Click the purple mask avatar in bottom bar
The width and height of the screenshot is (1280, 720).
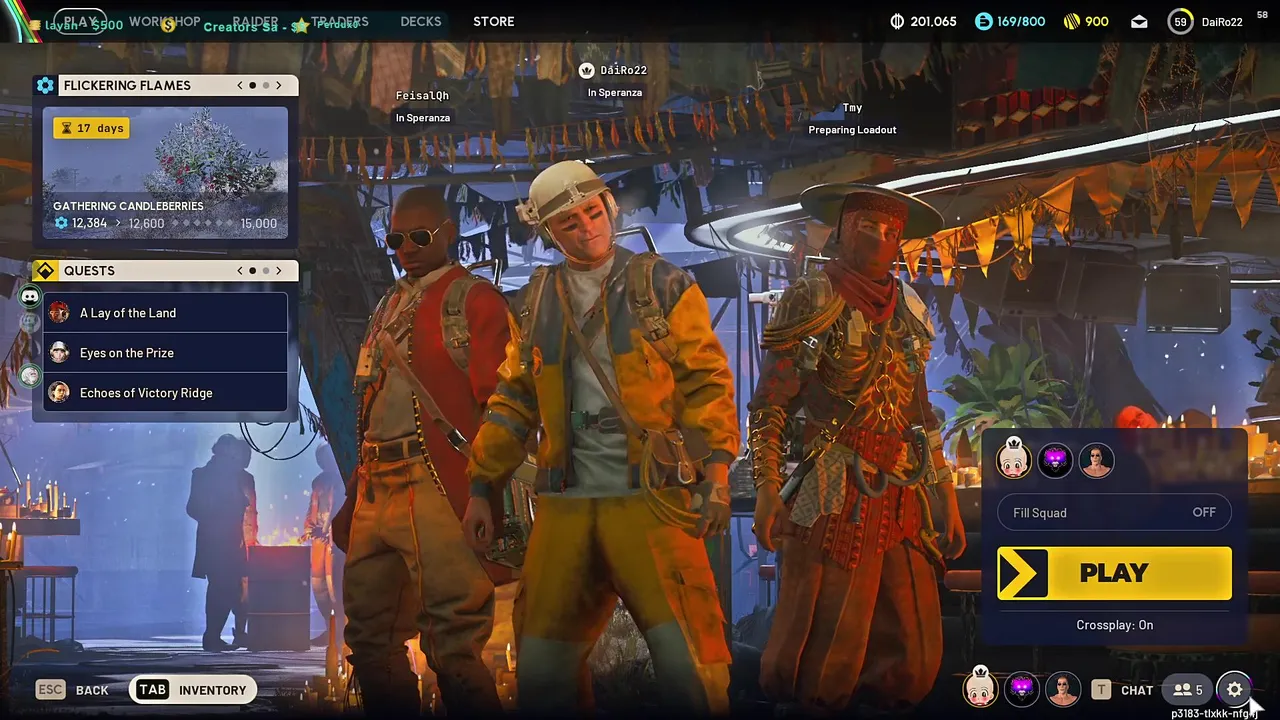[x=1021, y=688]
